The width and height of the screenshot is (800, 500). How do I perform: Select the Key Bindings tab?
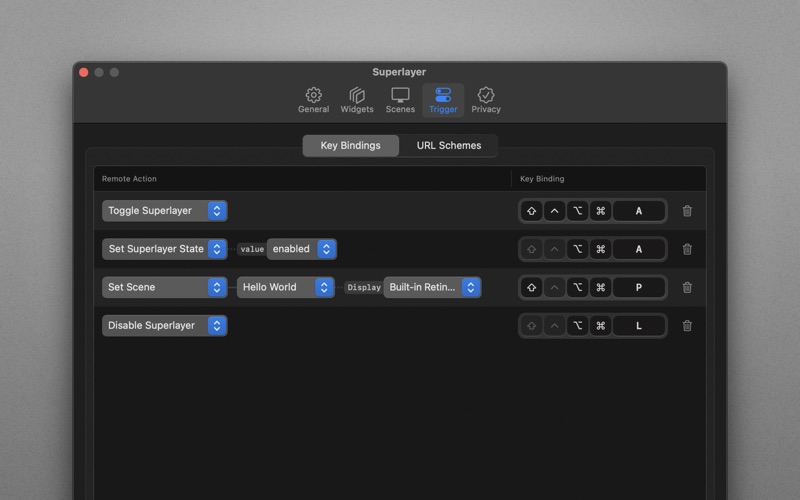point(350,146)
